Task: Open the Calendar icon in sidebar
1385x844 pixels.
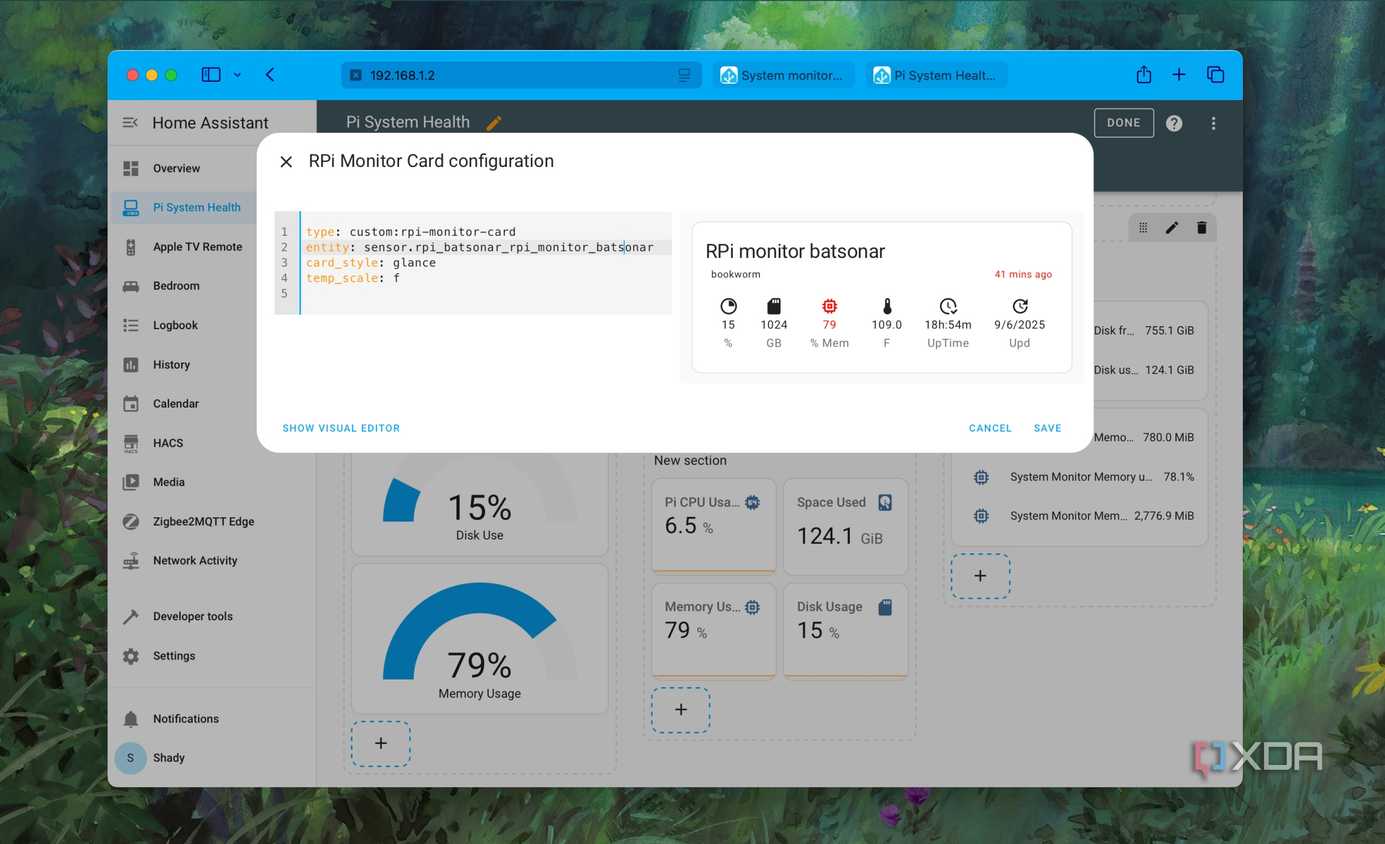Action: (131, 404)
